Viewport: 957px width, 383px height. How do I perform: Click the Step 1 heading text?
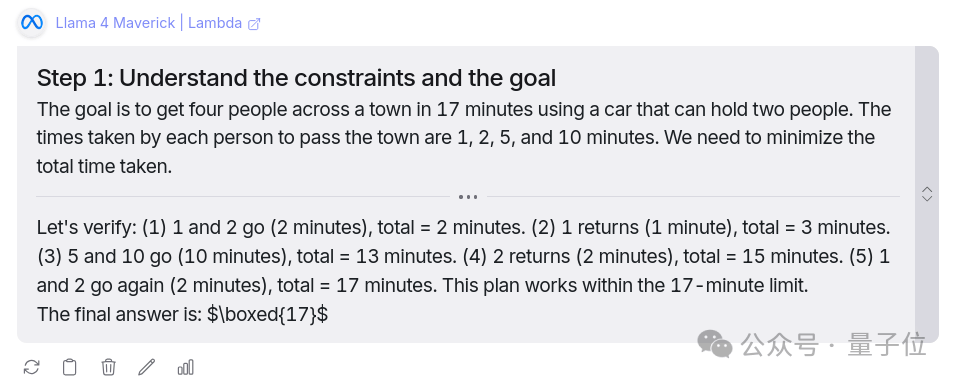coord(296,79)
